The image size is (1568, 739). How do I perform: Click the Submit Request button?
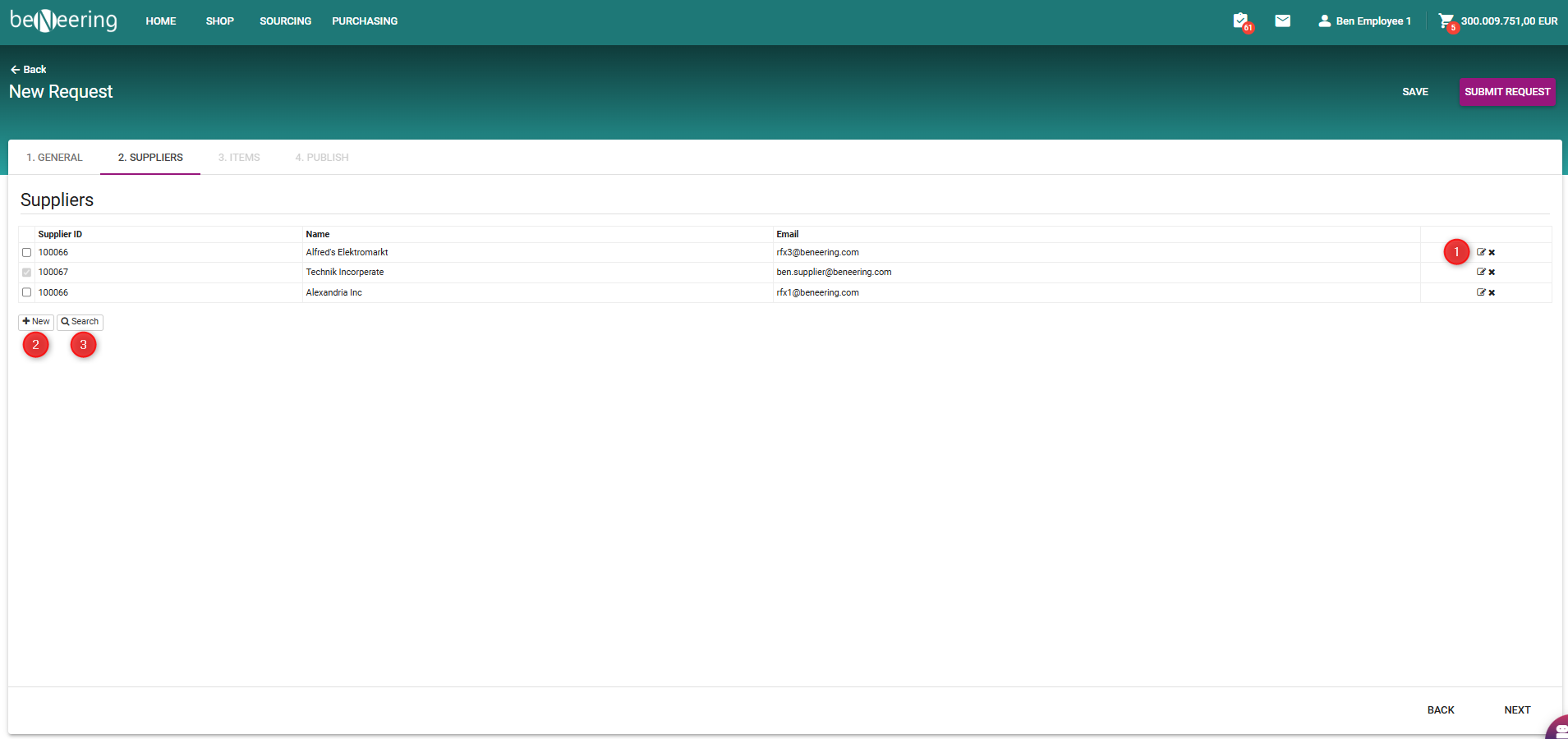(x=1506, y=92)
